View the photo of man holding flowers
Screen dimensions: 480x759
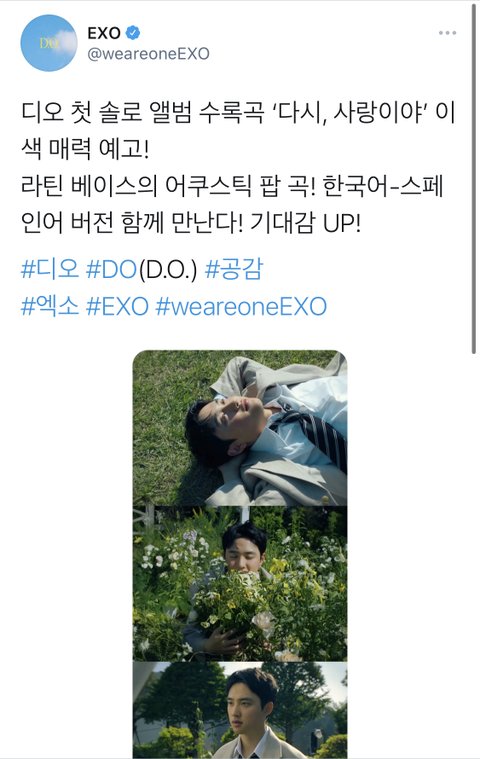[240, 584]
